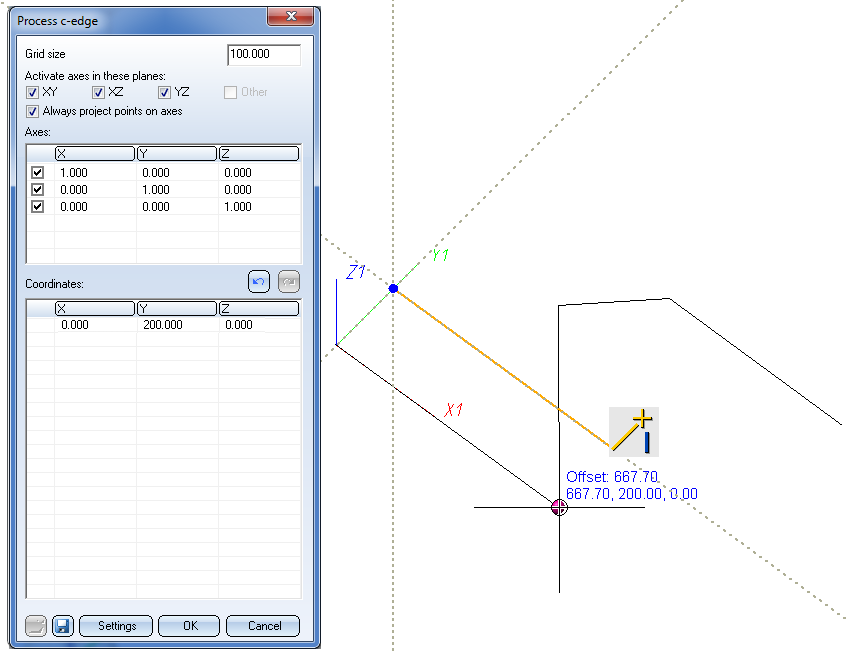Toggle the XY plane checkbox
Viewport: 849px width, 651px height.
click(33, 92)
